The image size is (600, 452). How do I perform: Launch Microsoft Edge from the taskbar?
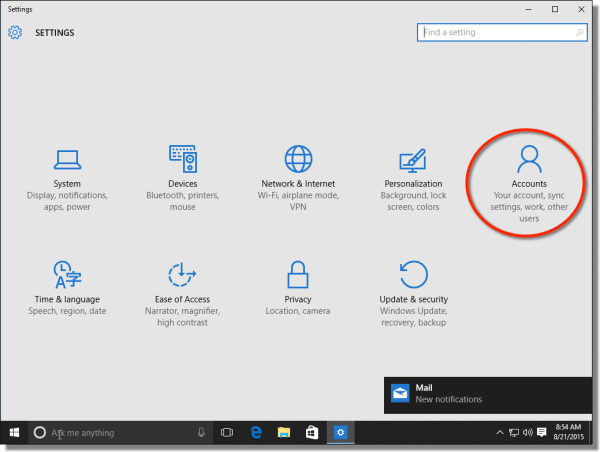tap(256, 432)
